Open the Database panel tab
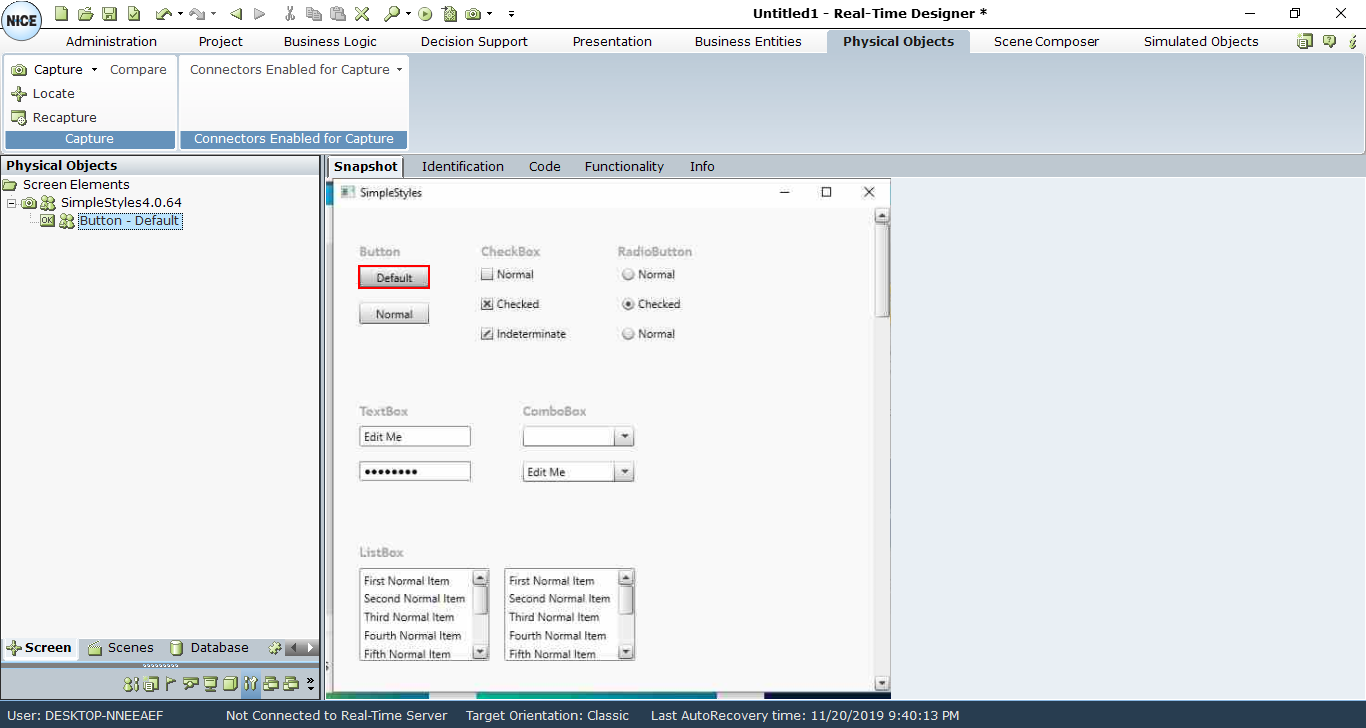 209,648
